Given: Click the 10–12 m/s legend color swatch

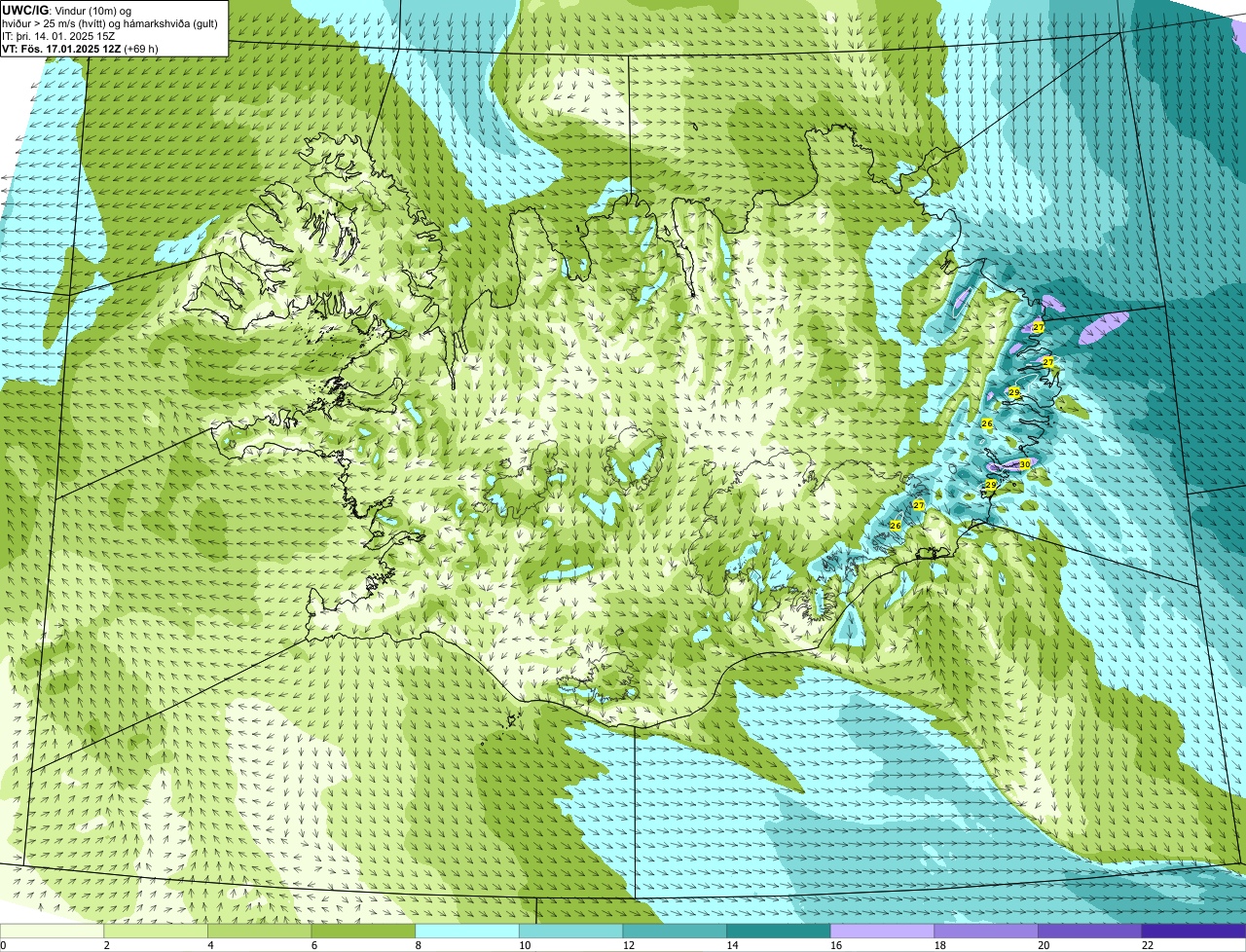Looking at the screenshot, I should 570,931.
